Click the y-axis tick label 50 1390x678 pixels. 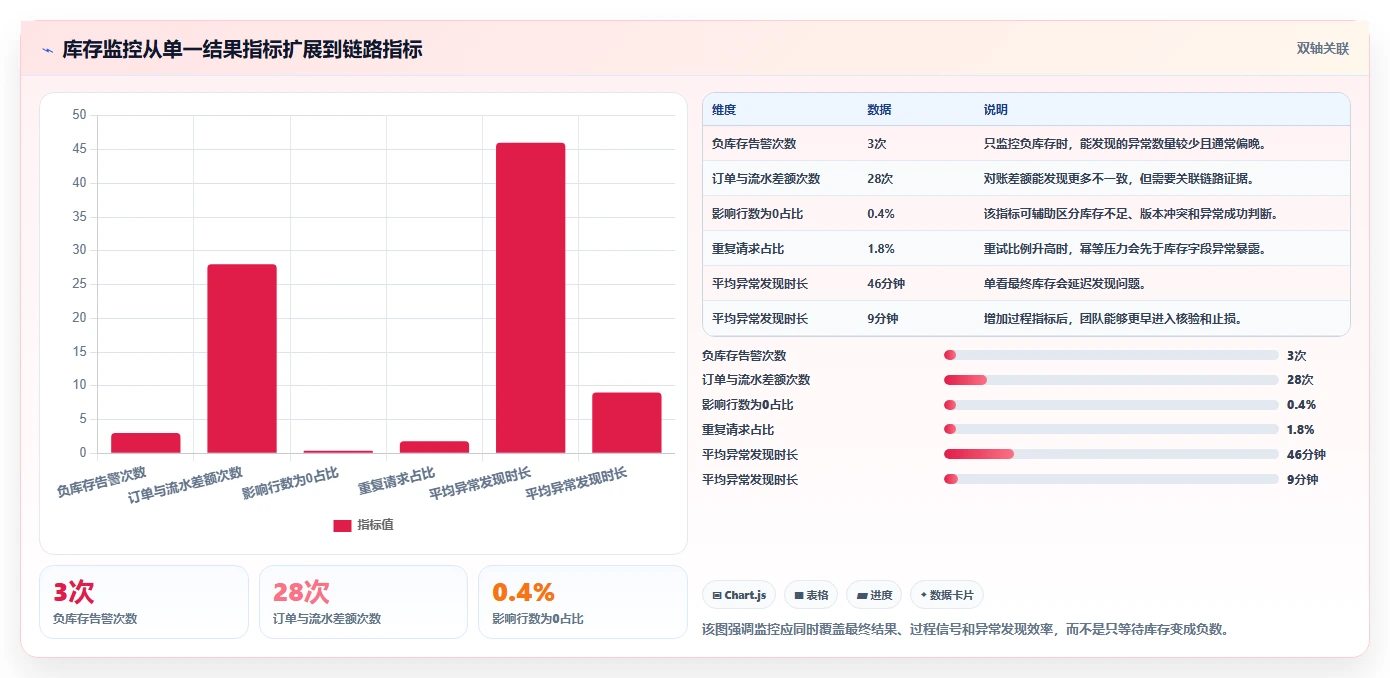[79, 115]
